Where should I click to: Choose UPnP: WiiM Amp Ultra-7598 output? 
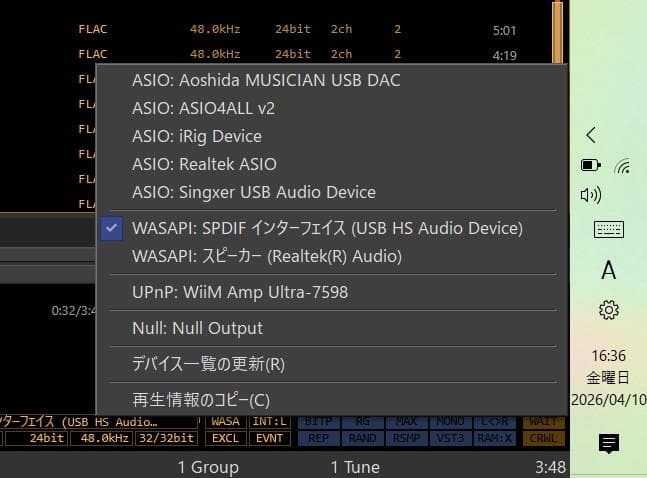(332, 292)
